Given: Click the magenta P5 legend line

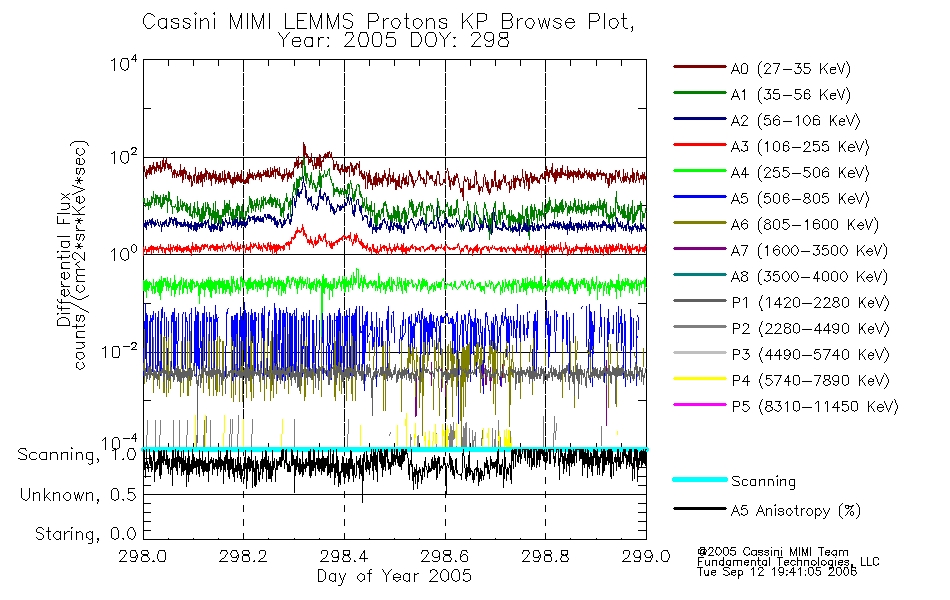Looking at the screenshot, I should tap(700, 404).
